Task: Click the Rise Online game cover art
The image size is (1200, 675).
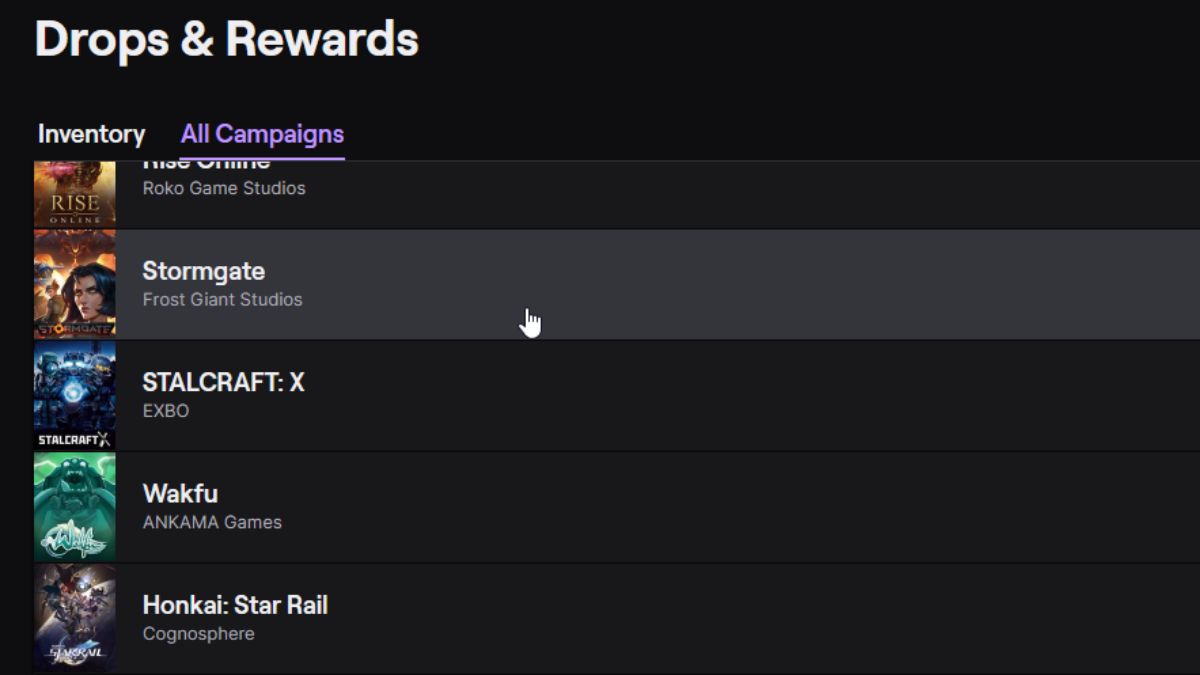Action: [75, 194]
